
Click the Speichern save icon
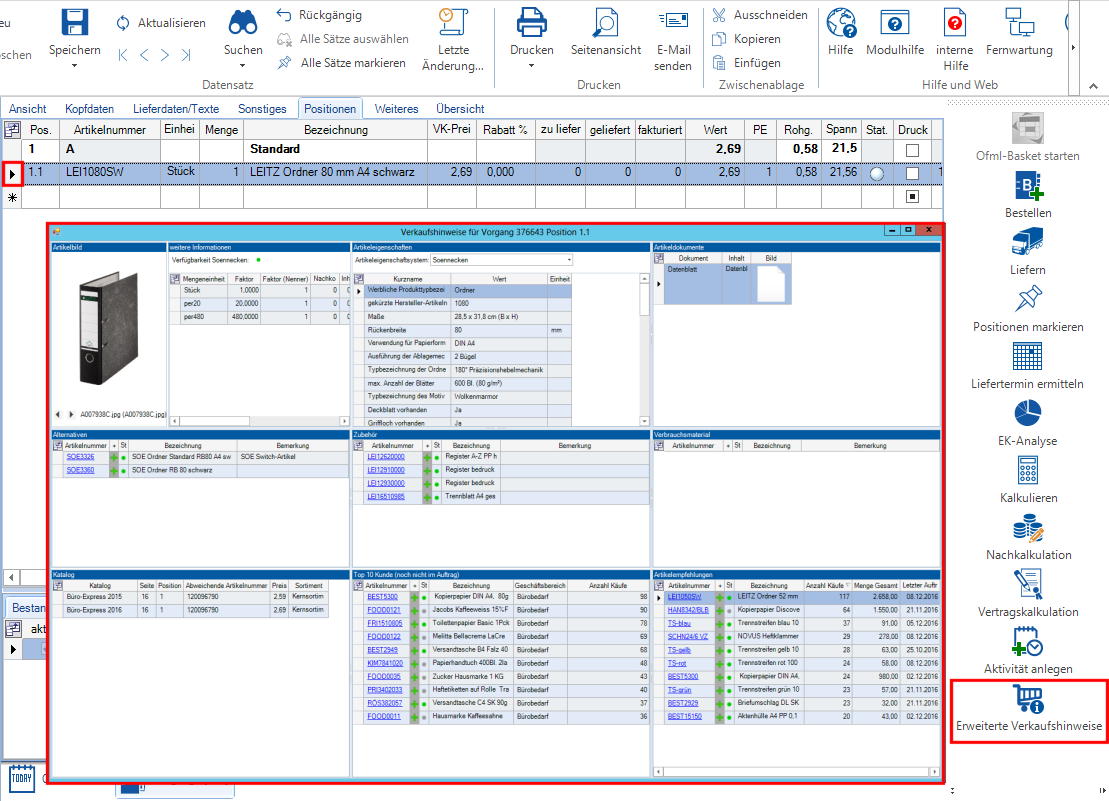coord(74,23)
